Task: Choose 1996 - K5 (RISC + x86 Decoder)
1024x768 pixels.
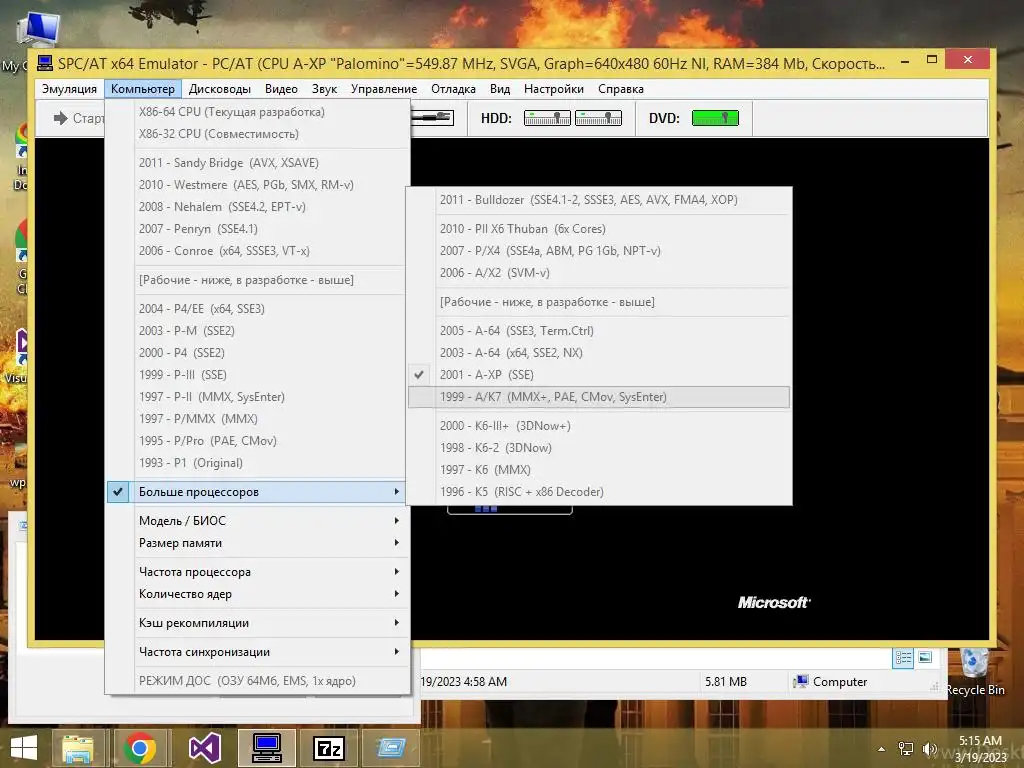Action: click(599, 492)
